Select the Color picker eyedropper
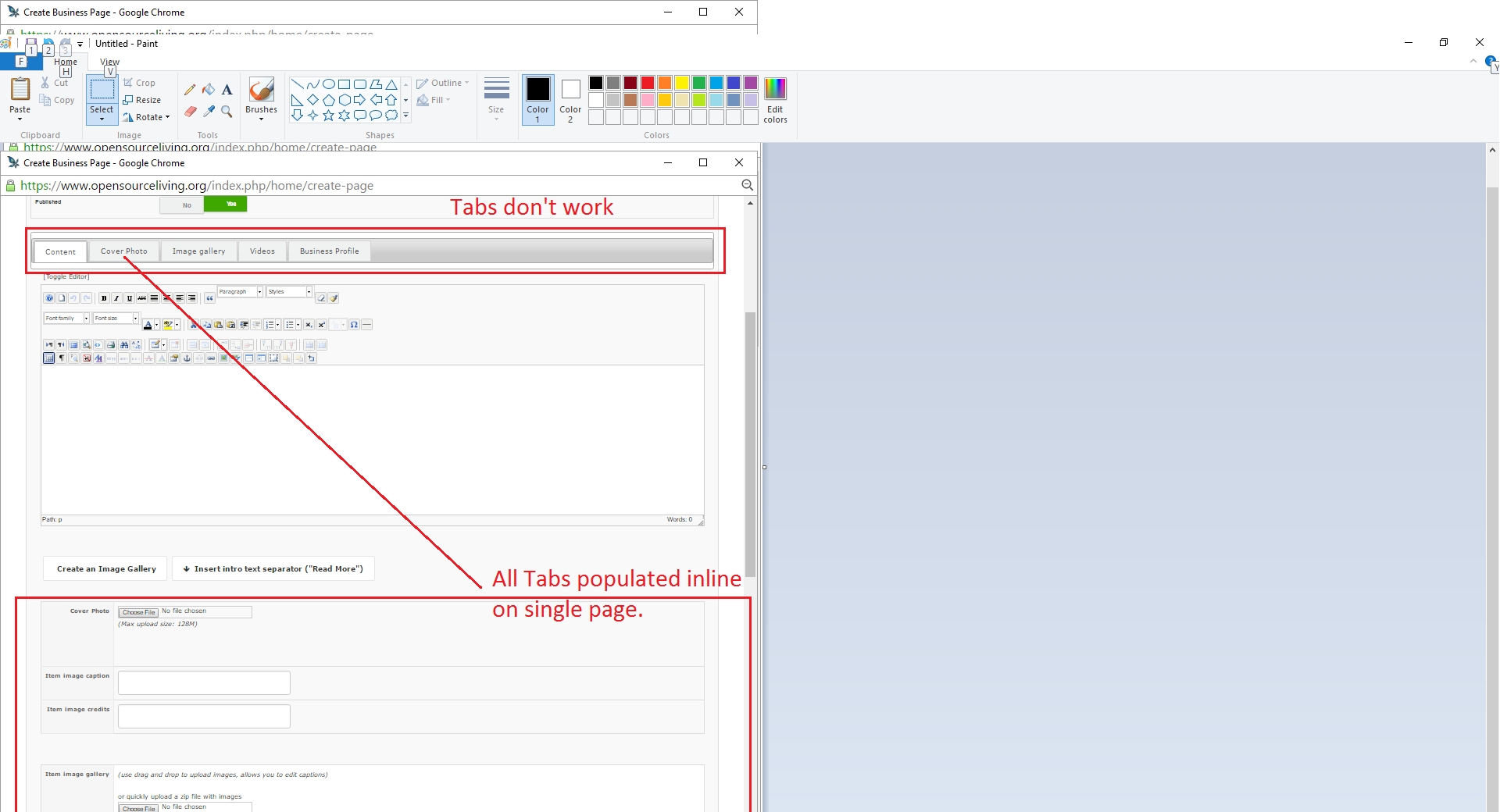Viewport: 1500px width, 812px height. point(209,112)
